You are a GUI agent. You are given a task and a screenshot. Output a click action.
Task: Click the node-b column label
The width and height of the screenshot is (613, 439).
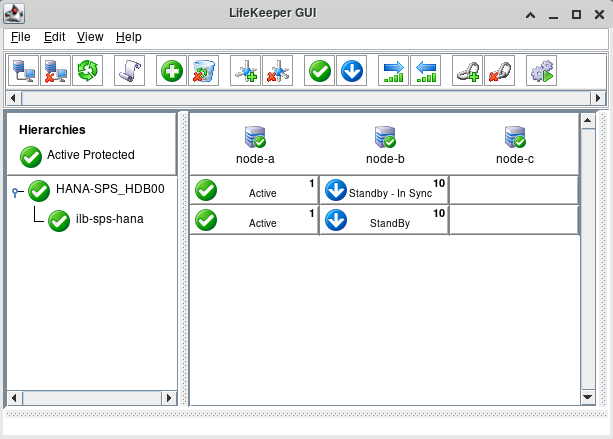point(385,159)
